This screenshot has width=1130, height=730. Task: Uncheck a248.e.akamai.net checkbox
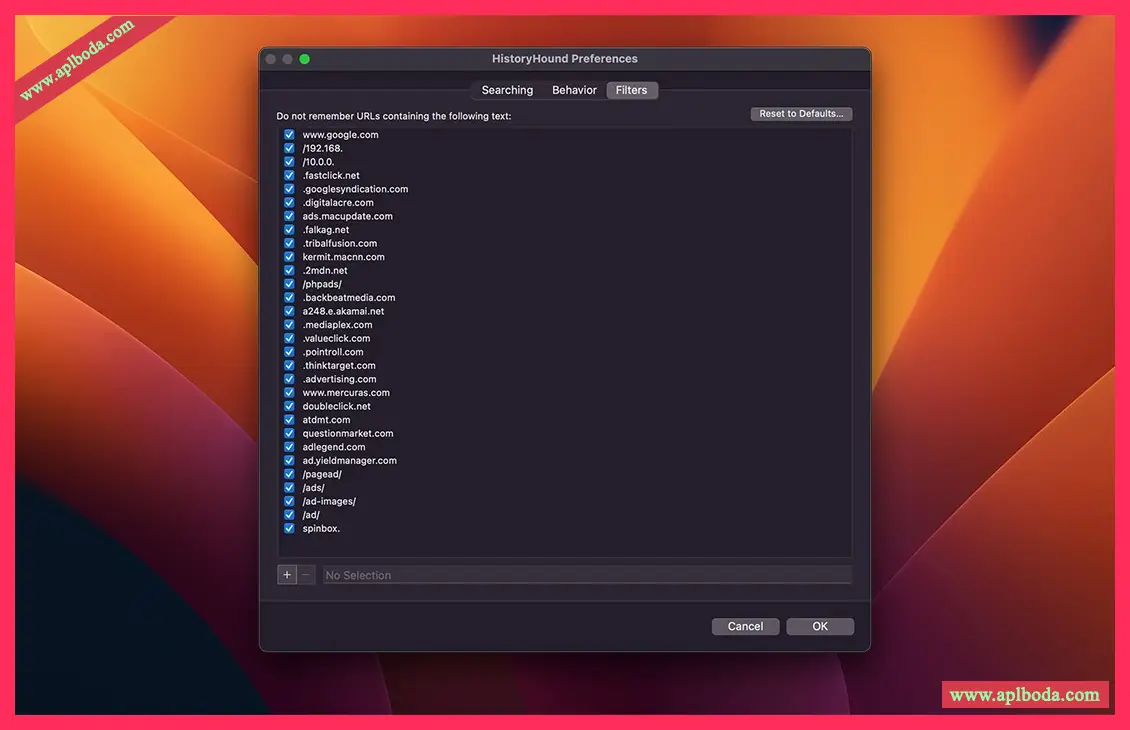289,311
